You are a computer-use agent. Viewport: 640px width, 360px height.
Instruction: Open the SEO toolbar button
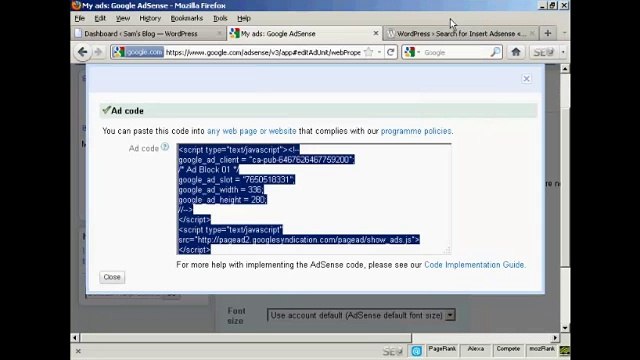(543, 52)
